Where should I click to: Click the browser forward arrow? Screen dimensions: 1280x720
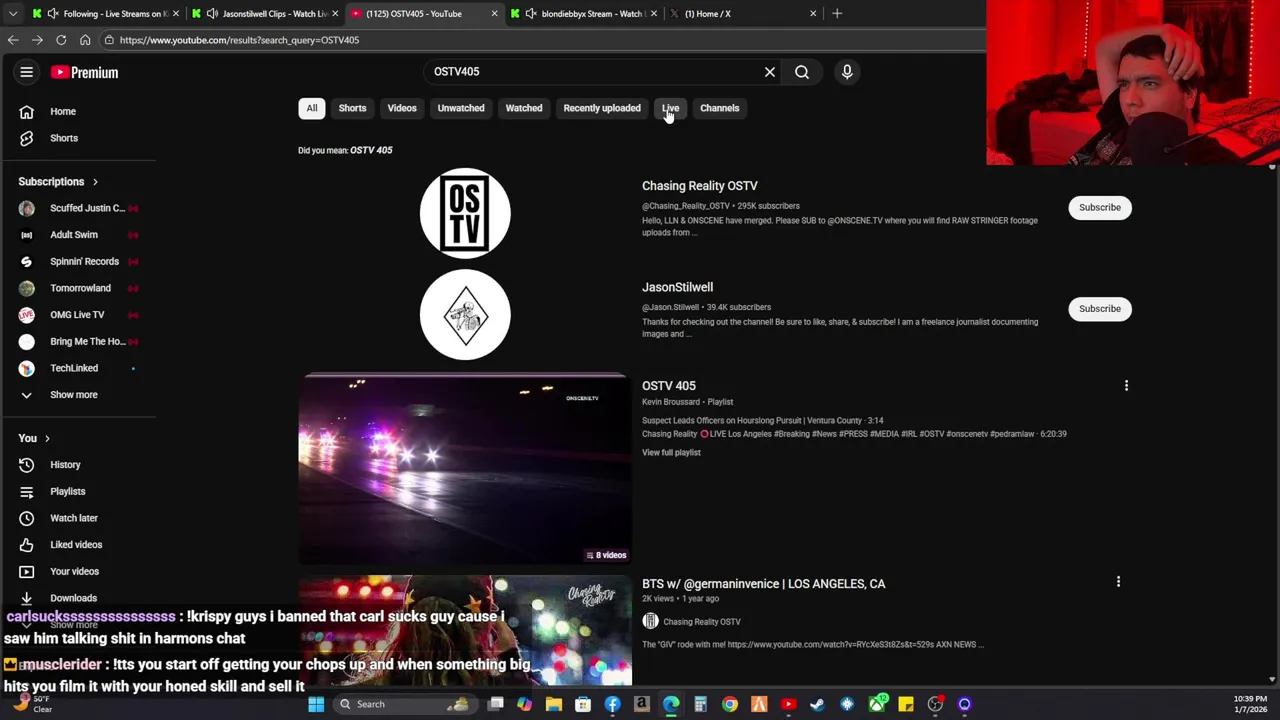36,40
